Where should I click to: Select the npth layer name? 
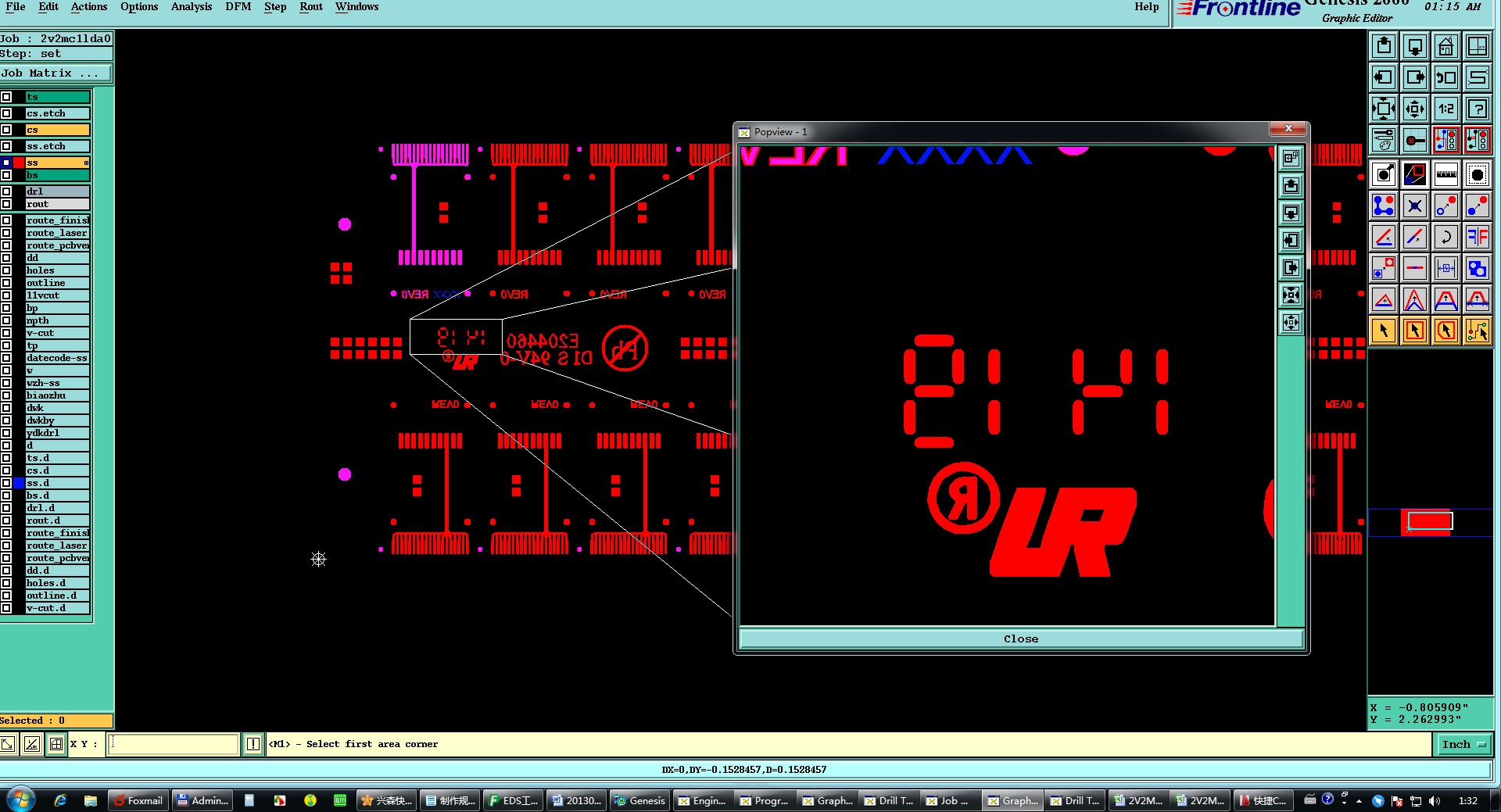pyautogui.click(x=57, y=320)
